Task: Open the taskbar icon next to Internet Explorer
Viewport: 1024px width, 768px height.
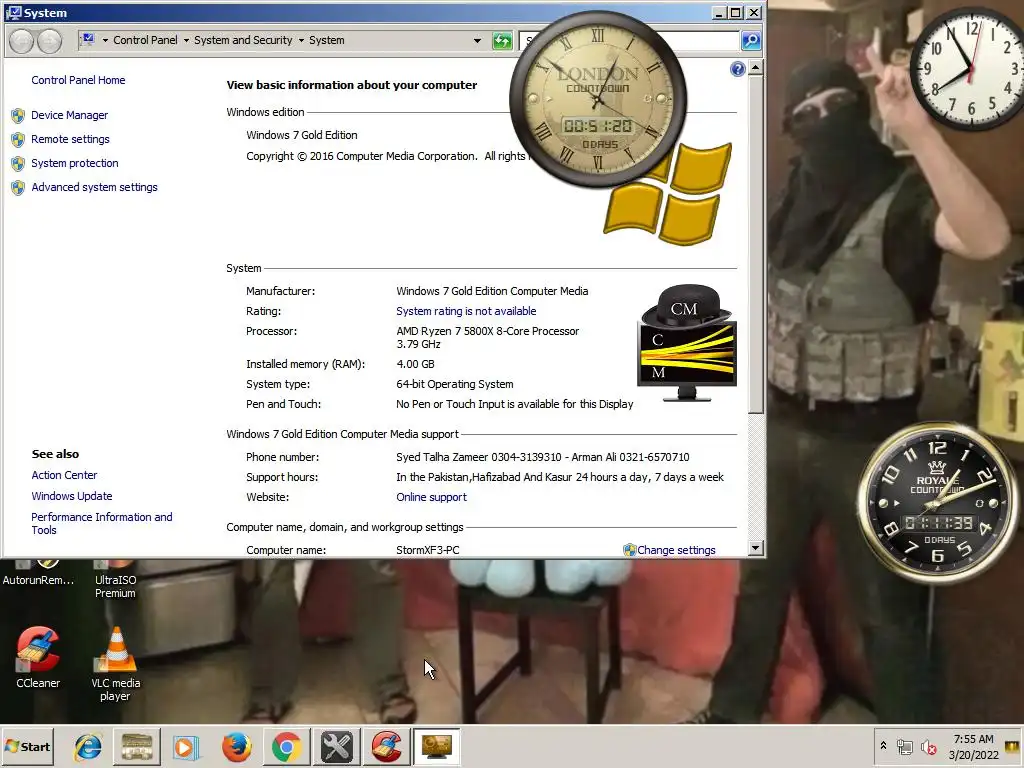Action: [136, 746]
